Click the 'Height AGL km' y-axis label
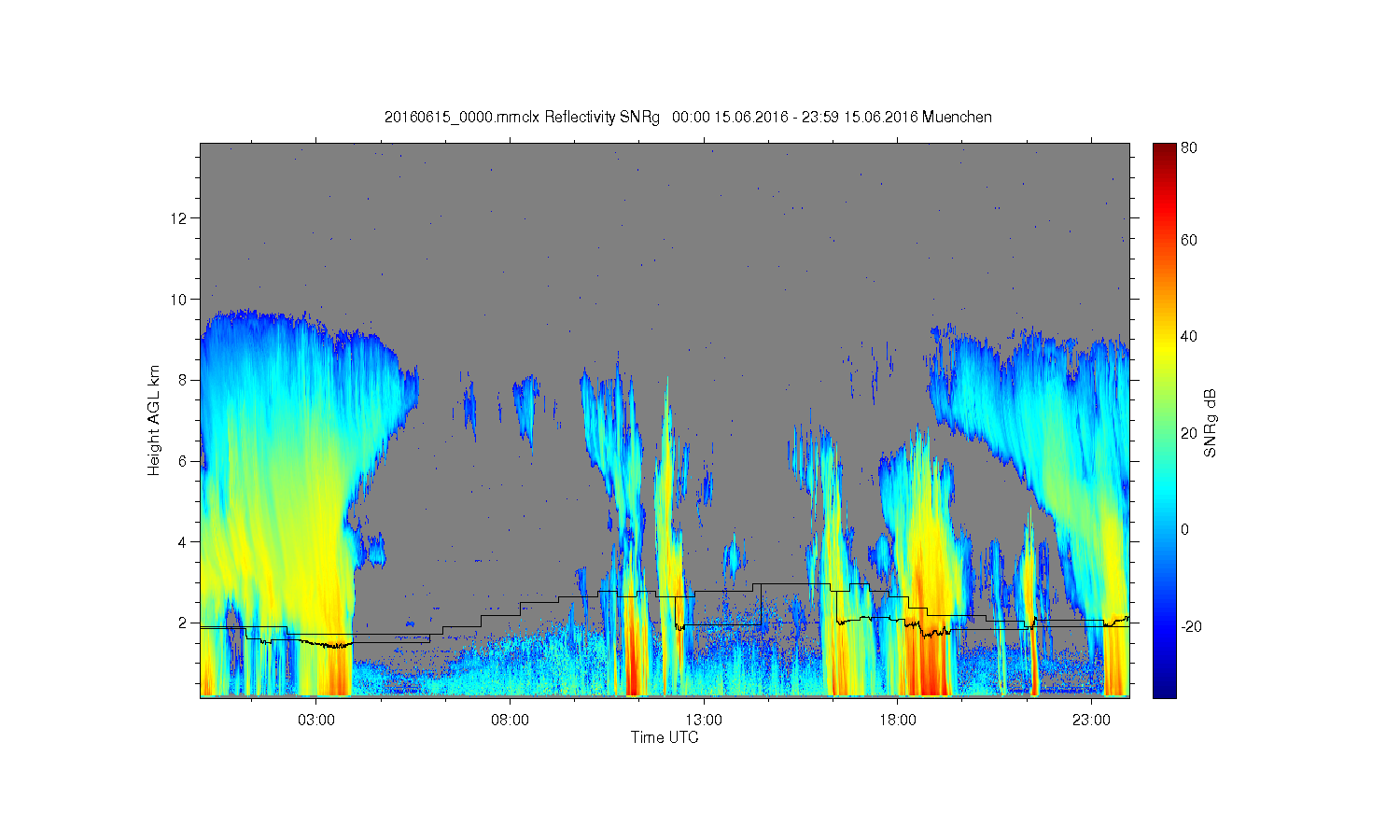 pos(154,420)
